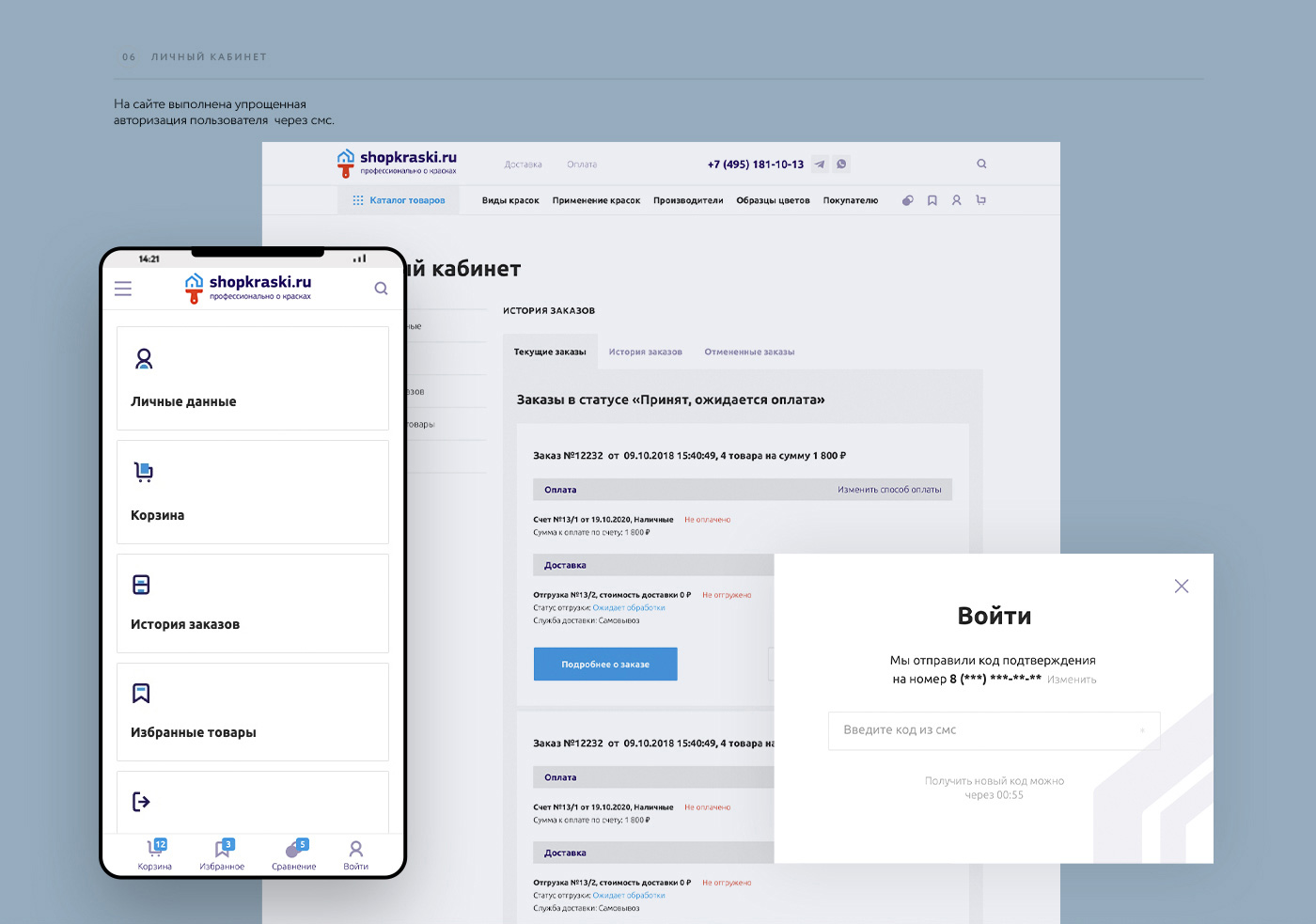Image resolution: width=1316 pixels, height=924 pixels.
Task: Open bookmarks icon in the top navigation bar
Action: [x=932, y=200]
